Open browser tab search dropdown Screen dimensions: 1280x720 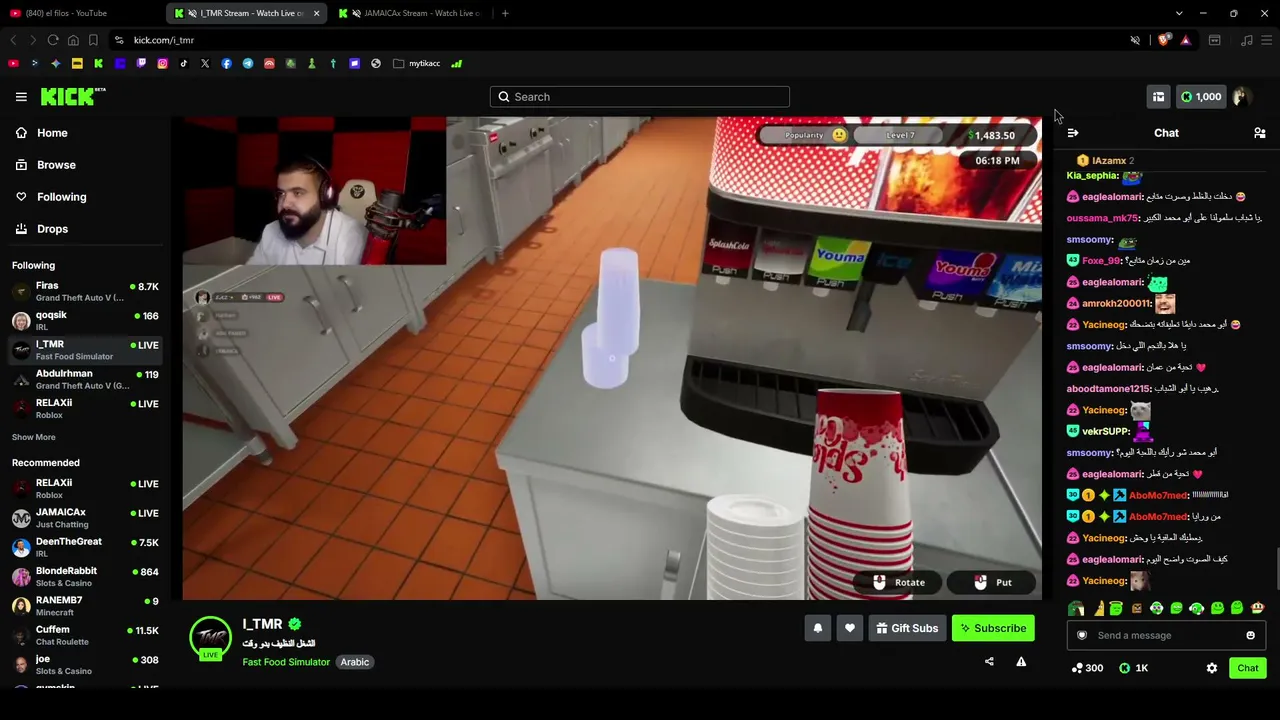1179,13
